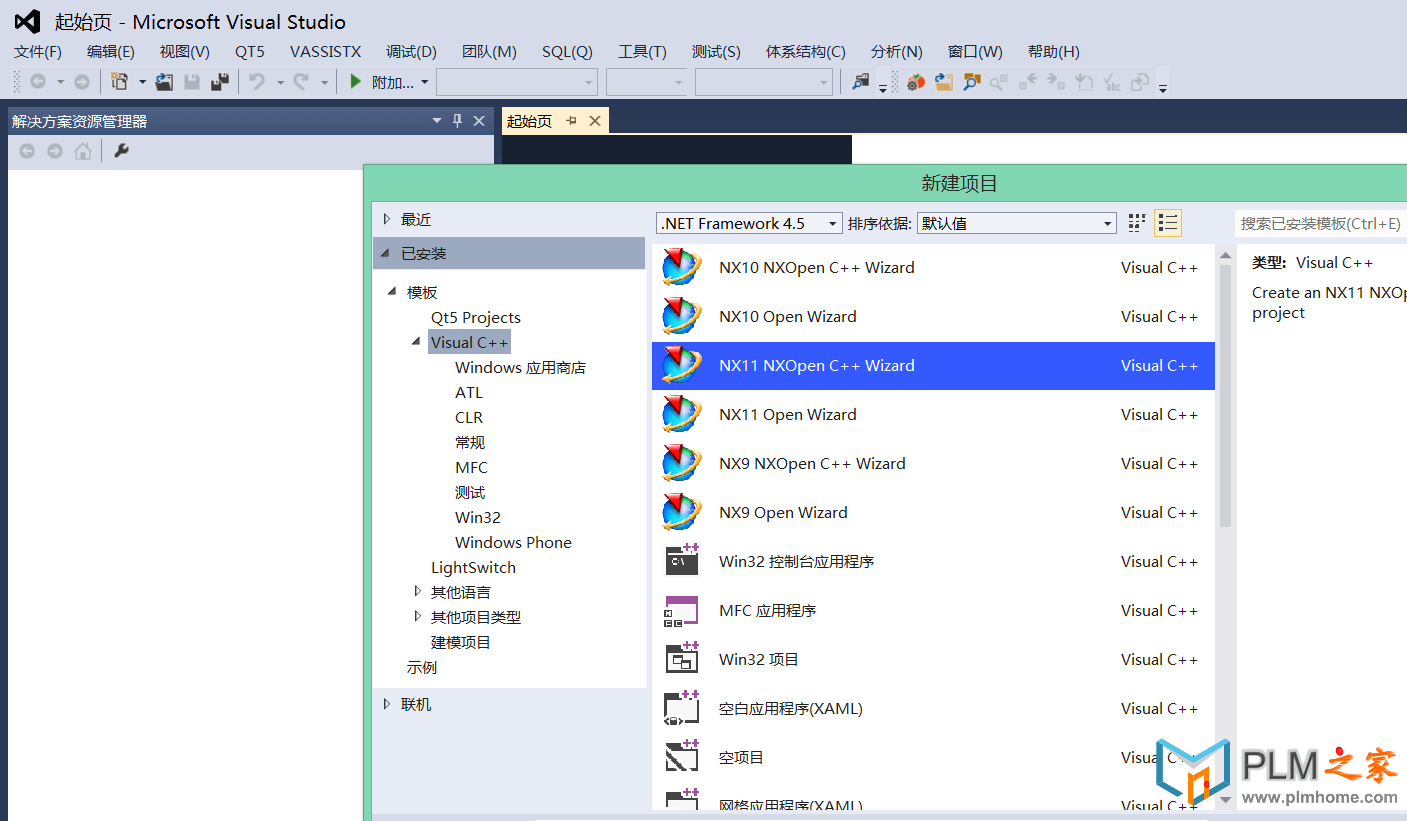Select the NX11 Open Wizard template
This screenshot has width=1407, height=821.
tap(933, 415)
